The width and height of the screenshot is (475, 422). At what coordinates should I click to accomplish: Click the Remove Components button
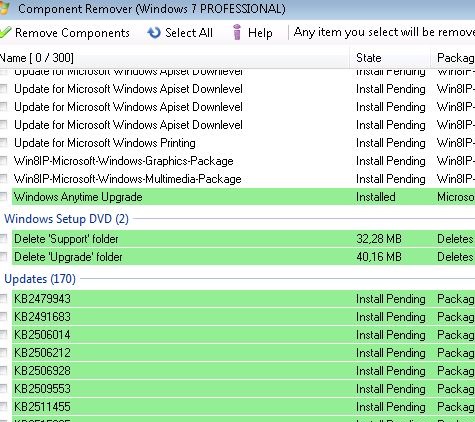point(65,33)
